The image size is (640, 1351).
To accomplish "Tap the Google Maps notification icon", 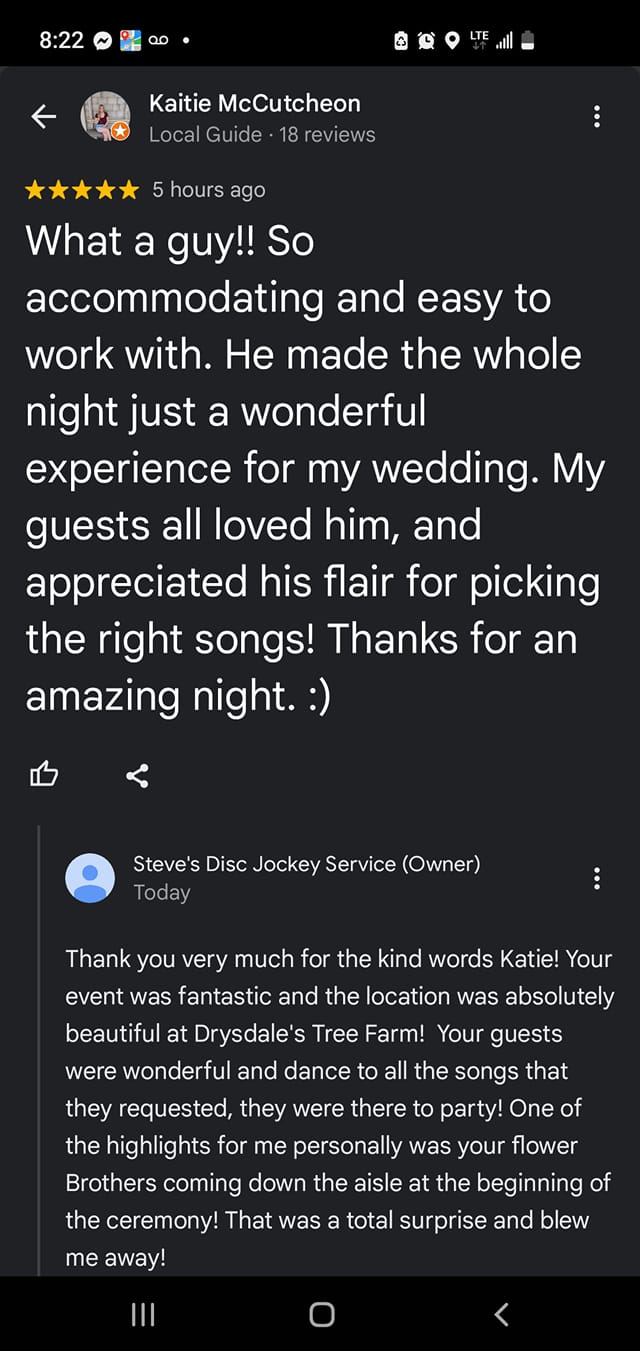I will (x=129, y=40).
